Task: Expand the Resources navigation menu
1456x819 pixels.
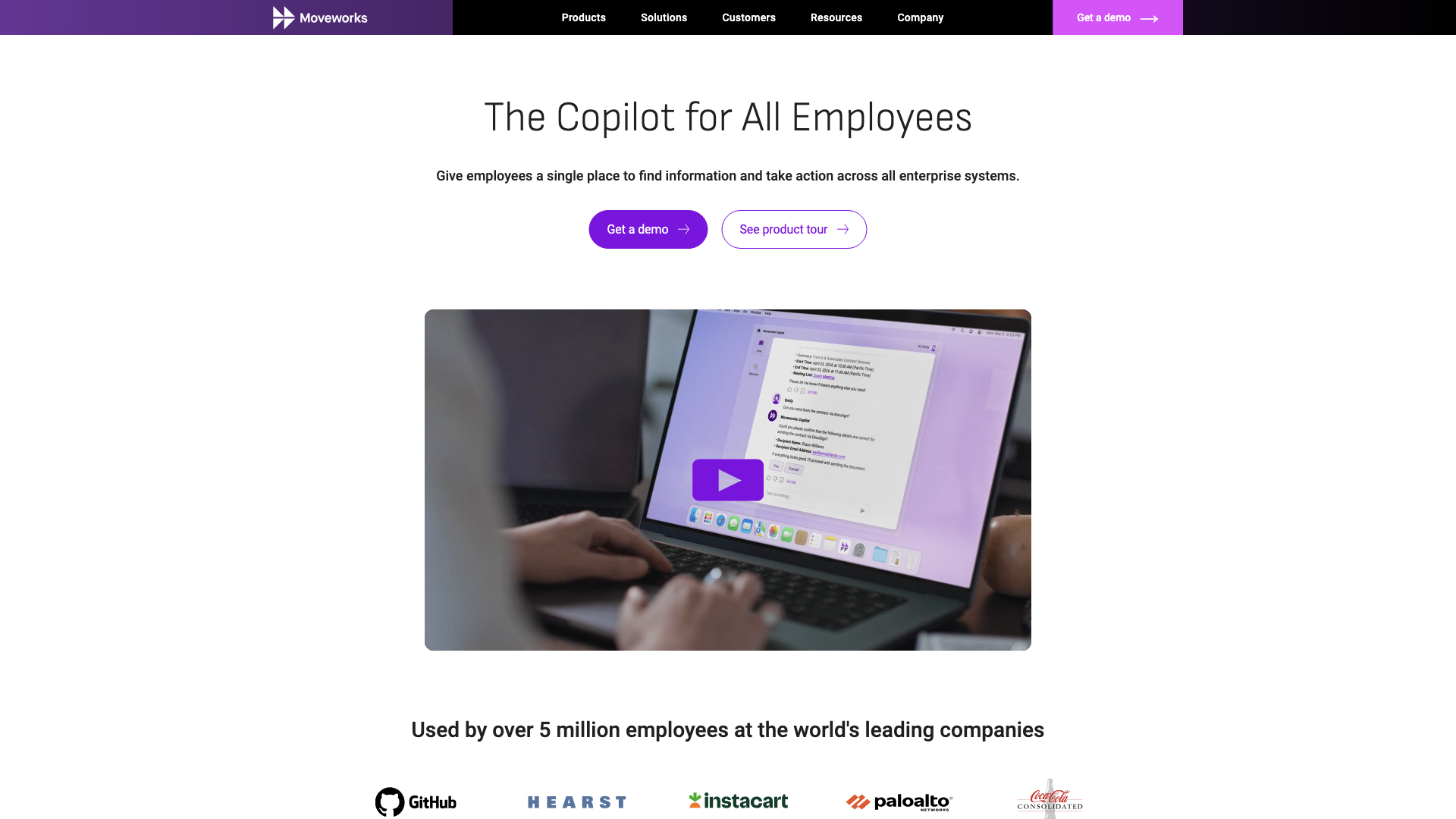Action: (x=836, y=17)
